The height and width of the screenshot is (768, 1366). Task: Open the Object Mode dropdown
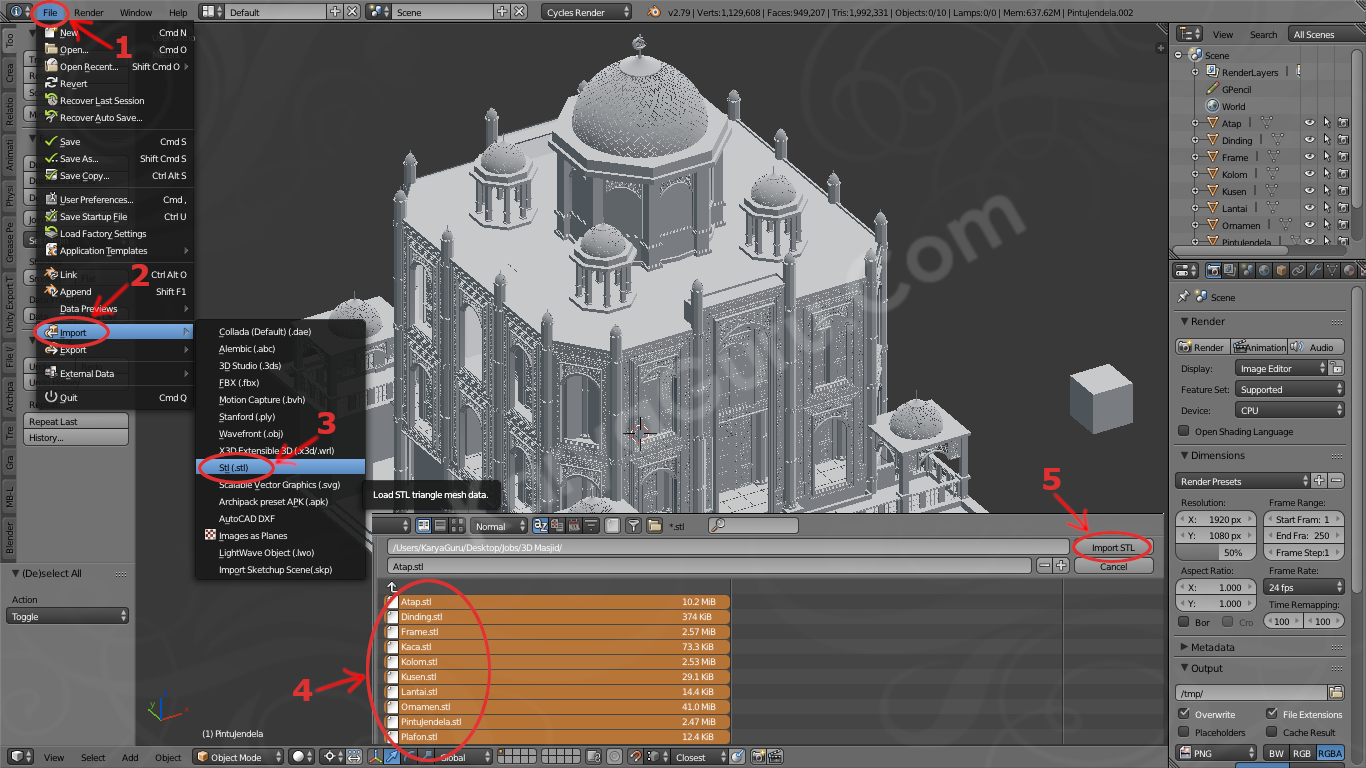point(238,757)
